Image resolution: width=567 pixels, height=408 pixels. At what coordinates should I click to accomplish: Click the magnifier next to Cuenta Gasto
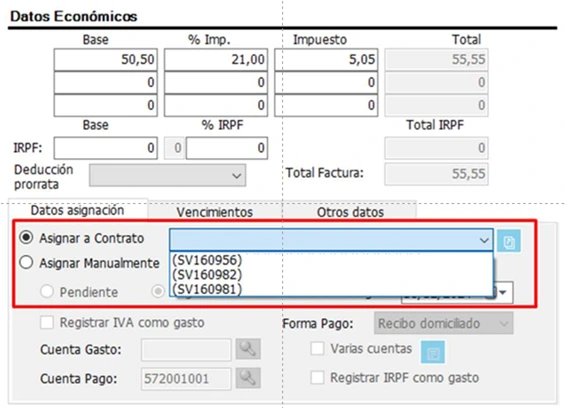[x=248, y=349]
